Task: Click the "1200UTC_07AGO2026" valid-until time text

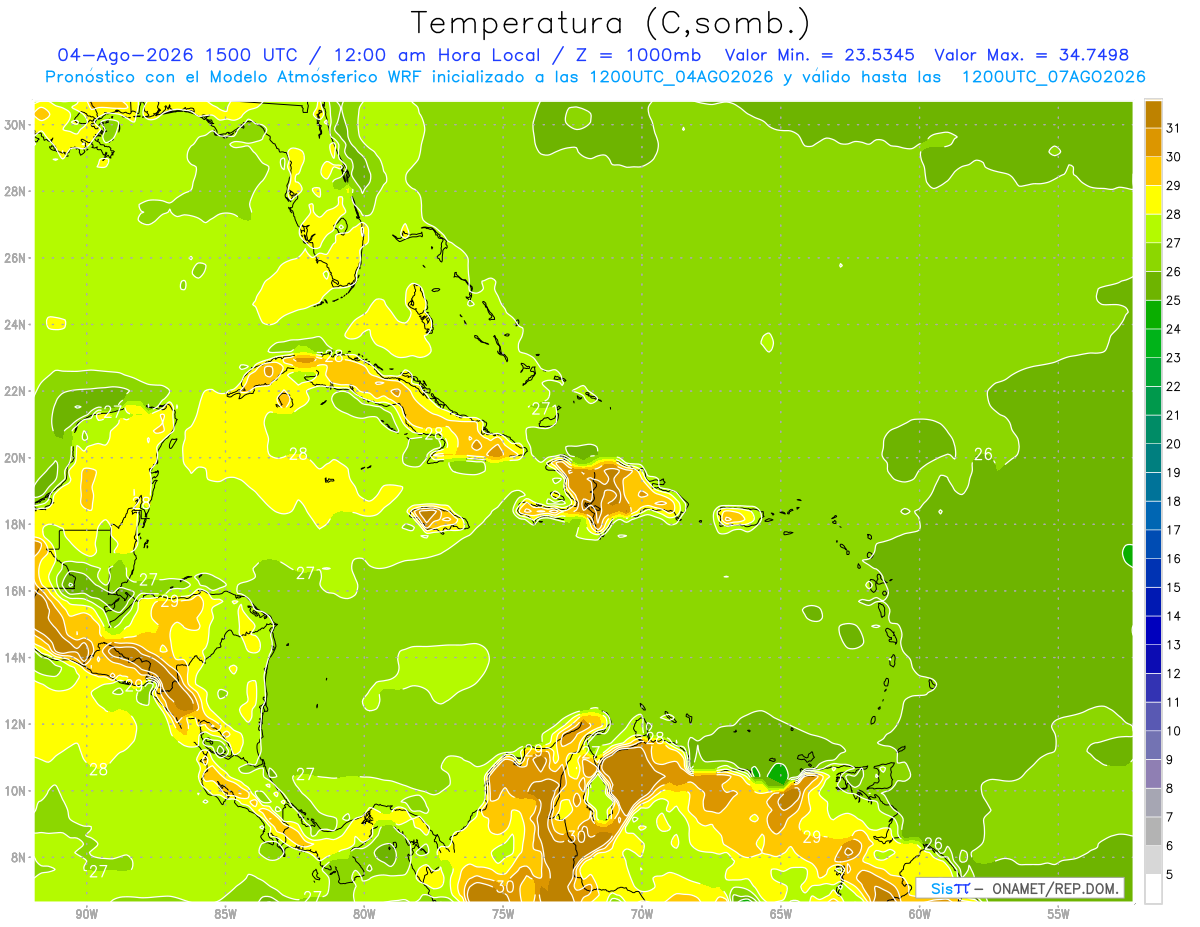Action: [x=1053, y=77]
